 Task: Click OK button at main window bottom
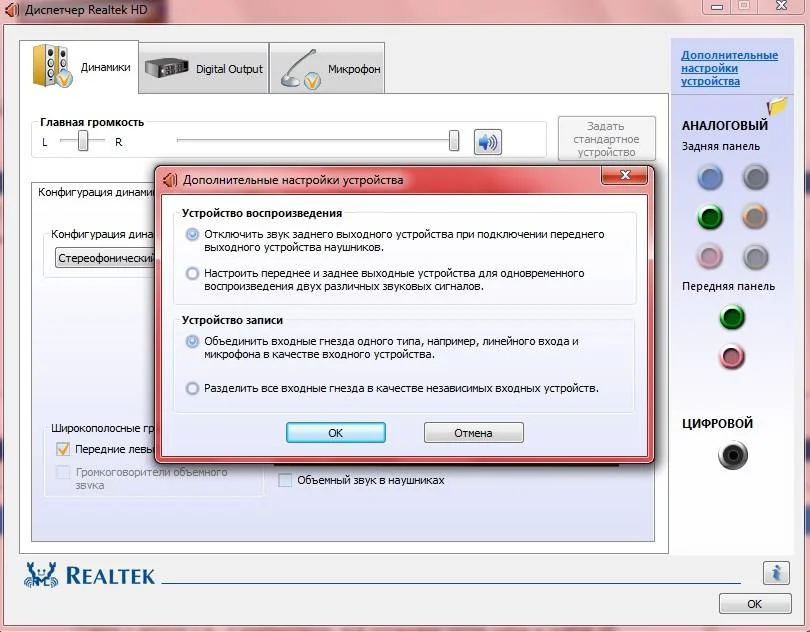[755, 604]
